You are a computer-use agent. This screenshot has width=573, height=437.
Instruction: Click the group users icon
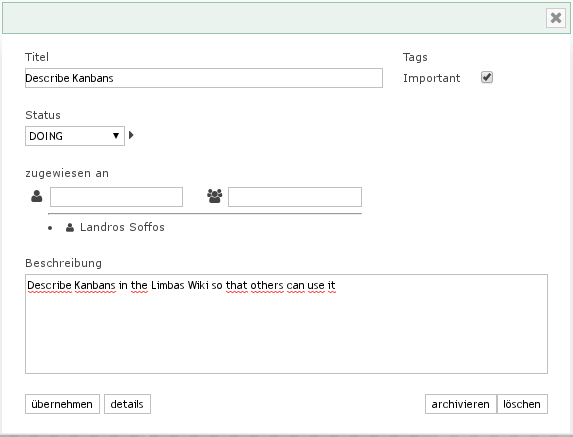[x=215, y=196]
